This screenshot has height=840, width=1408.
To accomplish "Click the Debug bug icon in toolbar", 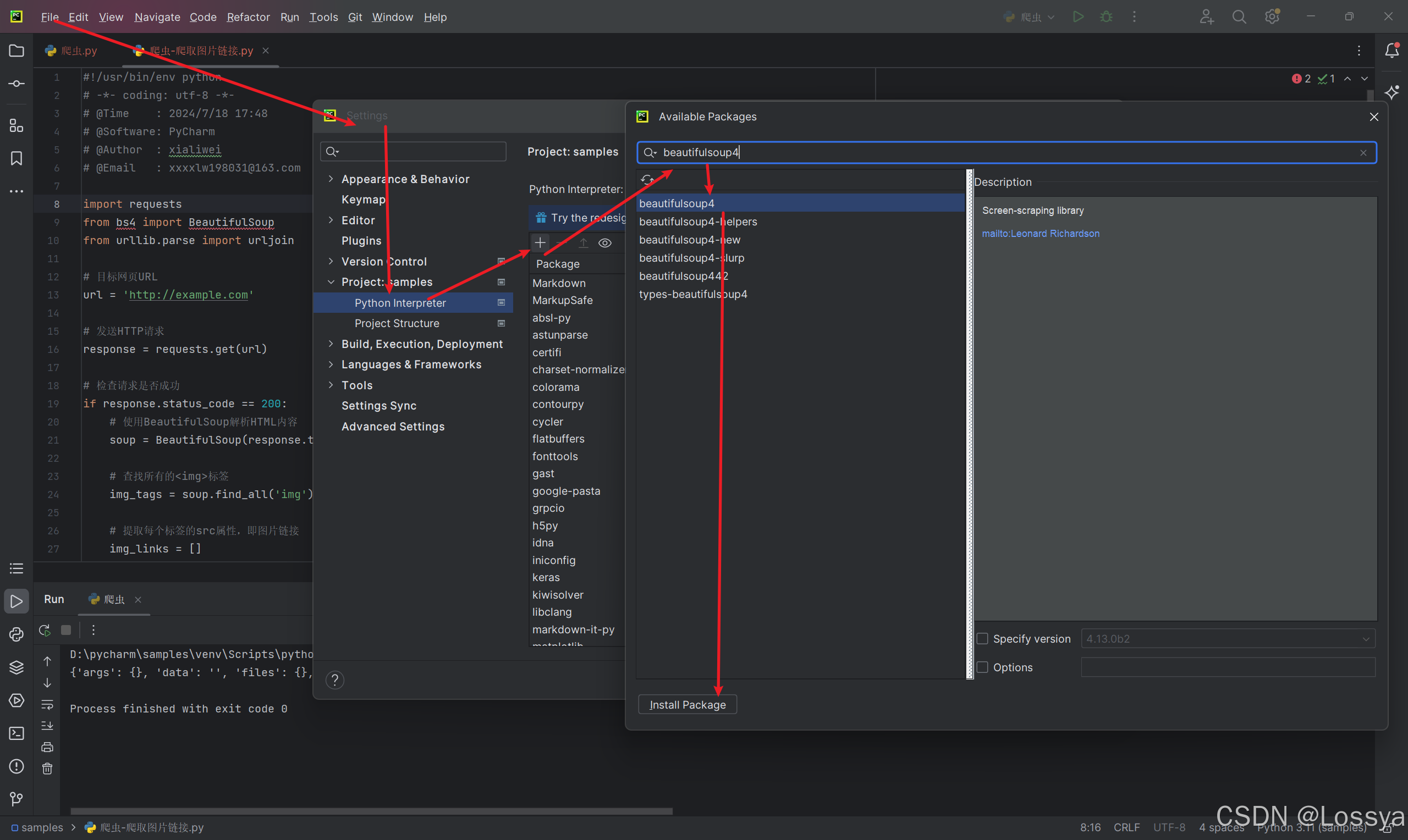I will (1106, 17).
